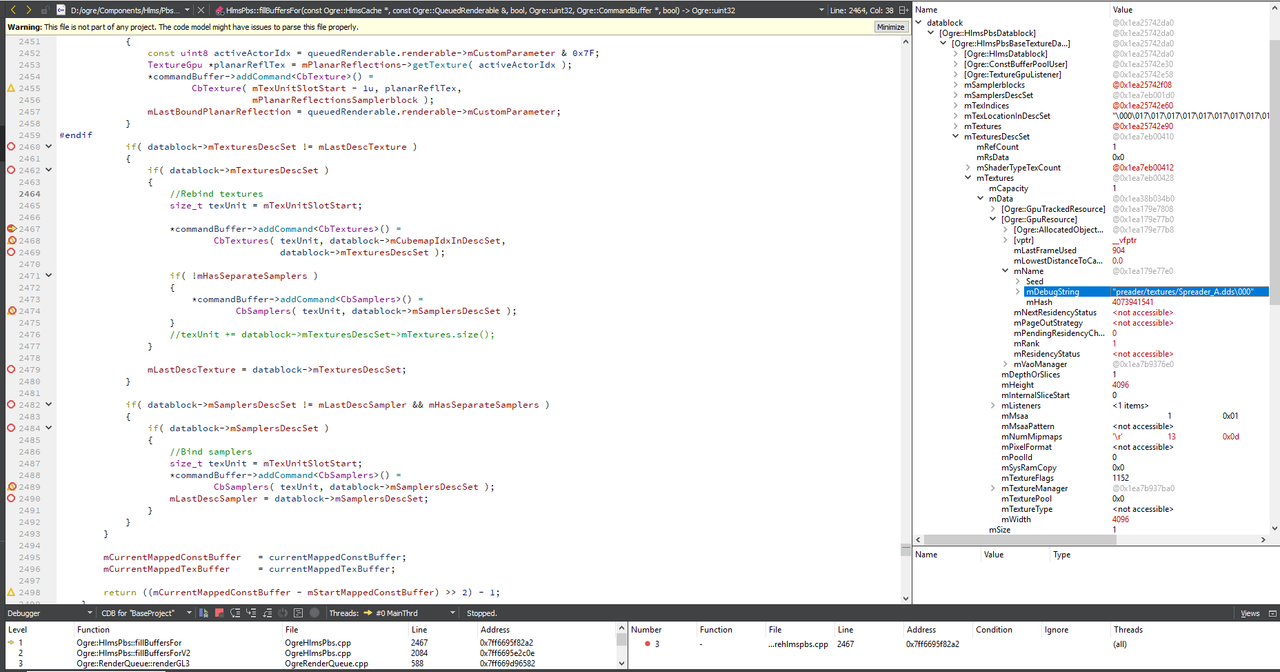This screenshot has height=672, width=1280.
Task: Click the warning icon on line 2498
Action: (11, 593)
